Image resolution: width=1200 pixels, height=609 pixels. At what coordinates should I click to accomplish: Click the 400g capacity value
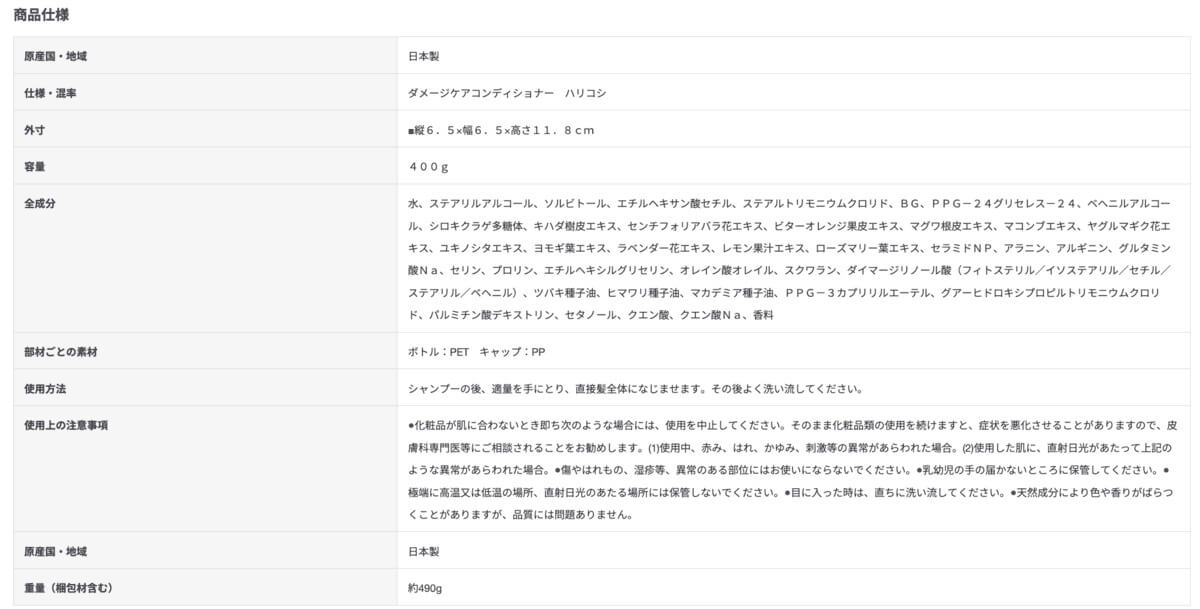click(x=428, y=167)
